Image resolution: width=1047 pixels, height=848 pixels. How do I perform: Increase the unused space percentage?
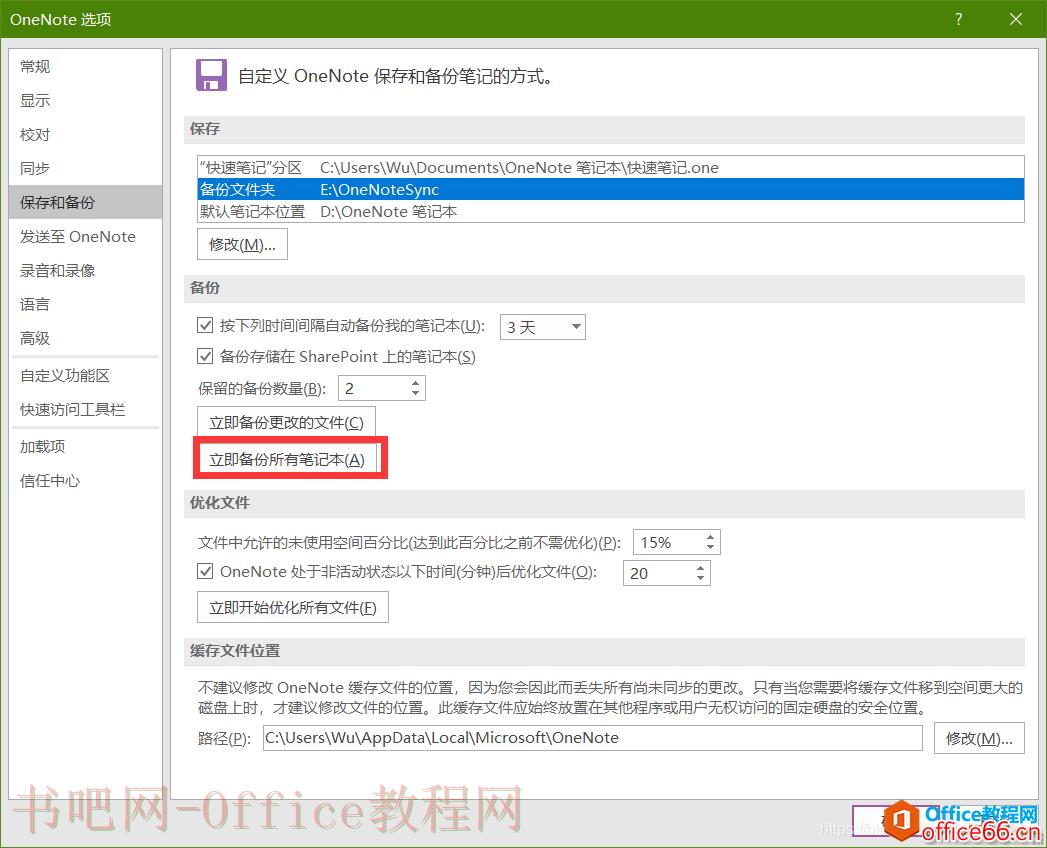[x=710, y=538]
